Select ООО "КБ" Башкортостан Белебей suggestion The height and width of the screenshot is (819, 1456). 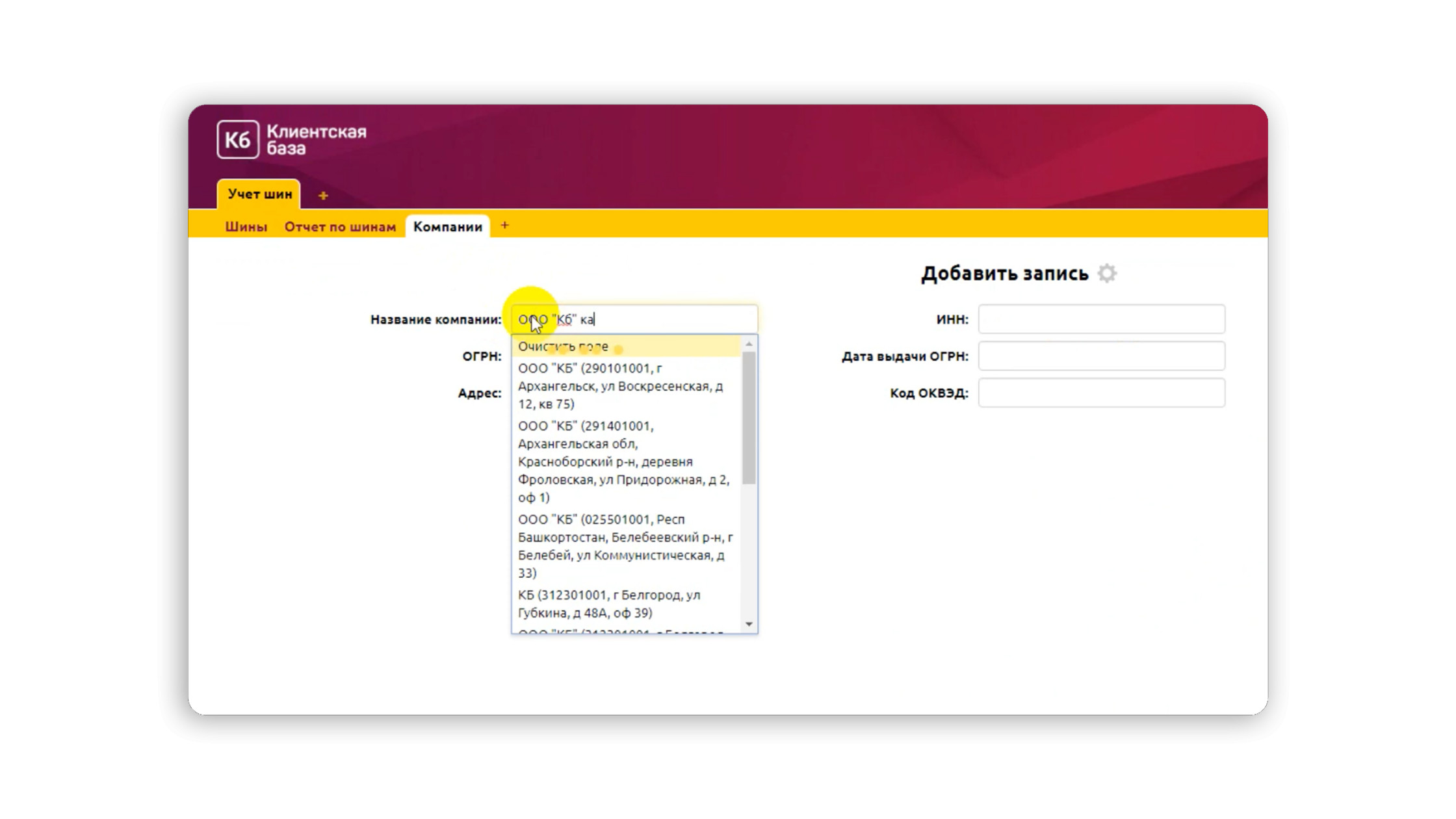[624, 546]
